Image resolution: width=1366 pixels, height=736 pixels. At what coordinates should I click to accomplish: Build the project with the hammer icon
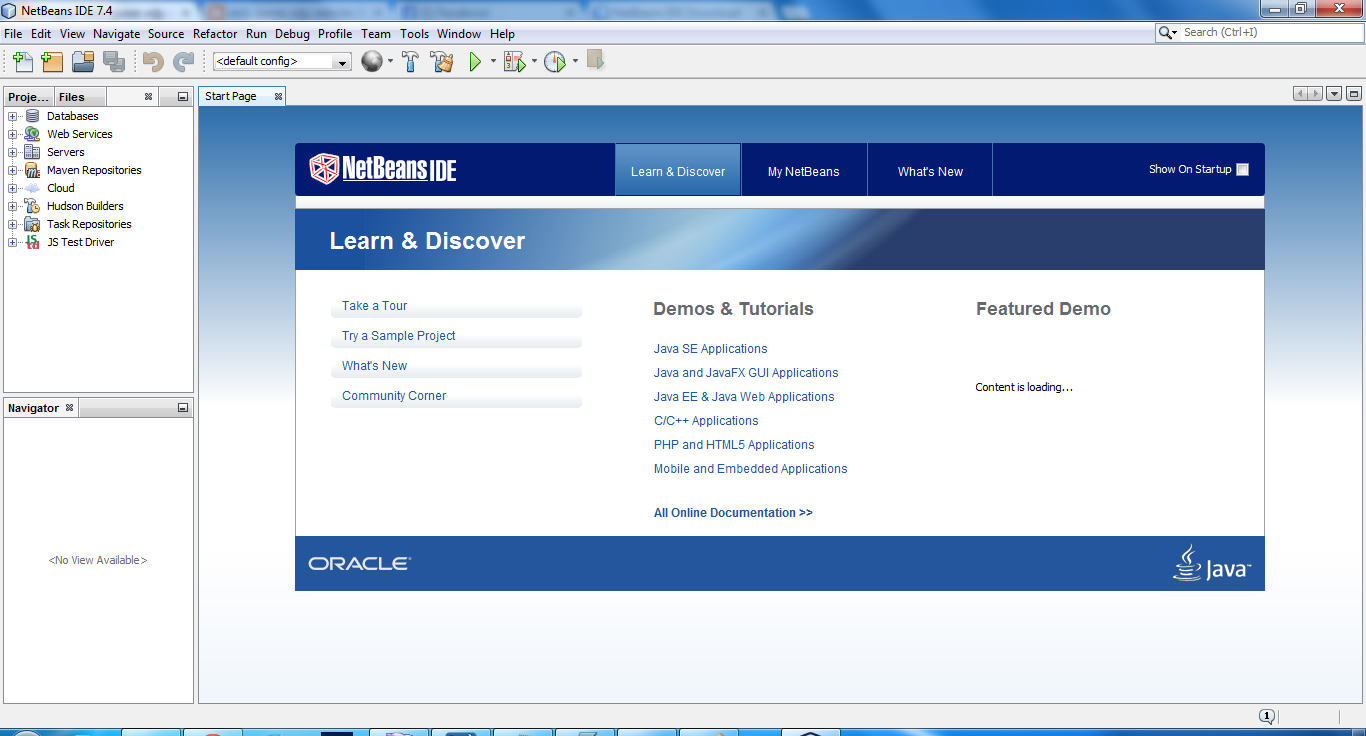coord(410,61)
